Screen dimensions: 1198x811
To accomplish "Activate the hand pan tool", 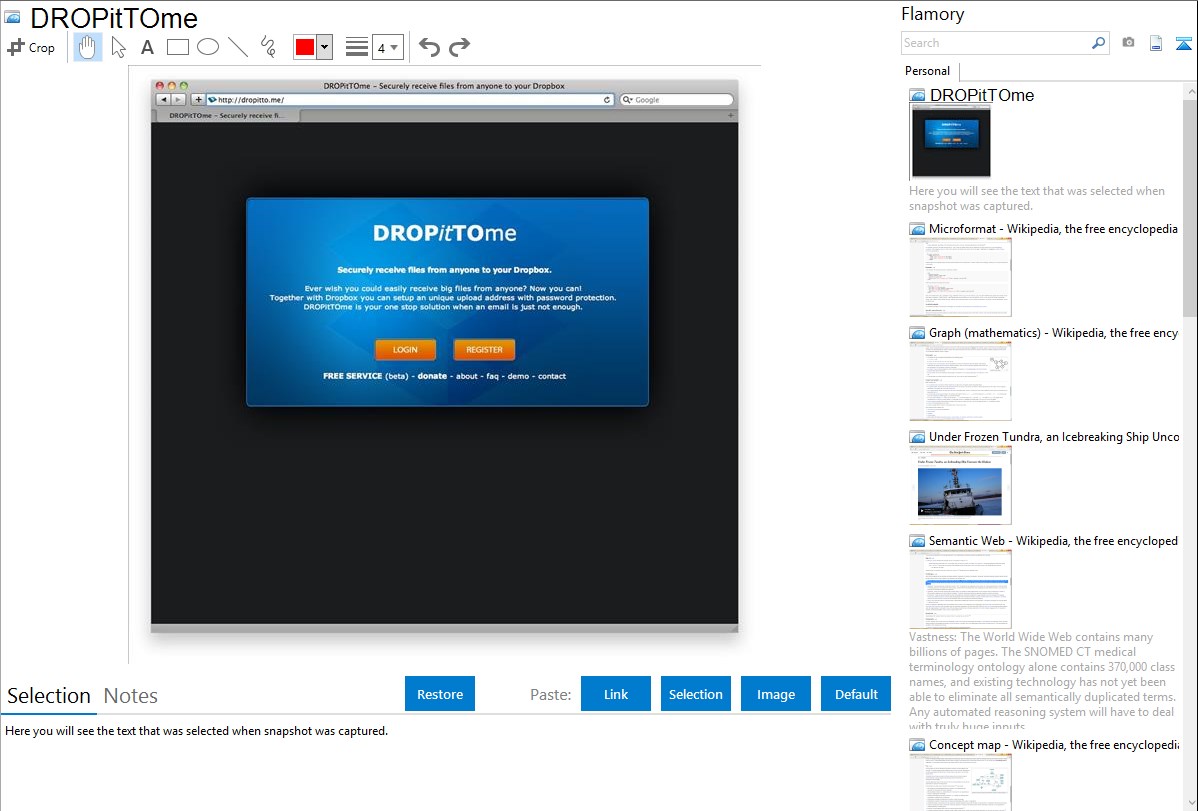I will (x=88, y=47).
